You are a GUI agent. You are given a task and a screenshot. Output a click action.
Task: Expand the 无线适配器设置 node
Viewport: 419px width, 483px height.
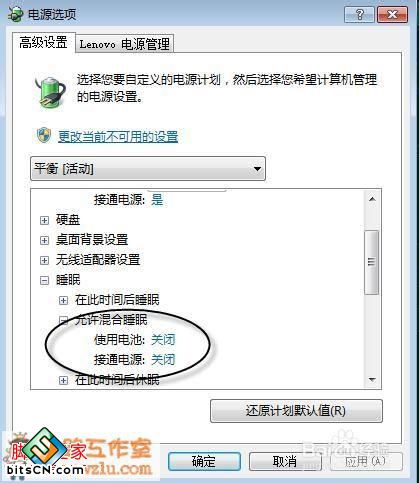44,260
